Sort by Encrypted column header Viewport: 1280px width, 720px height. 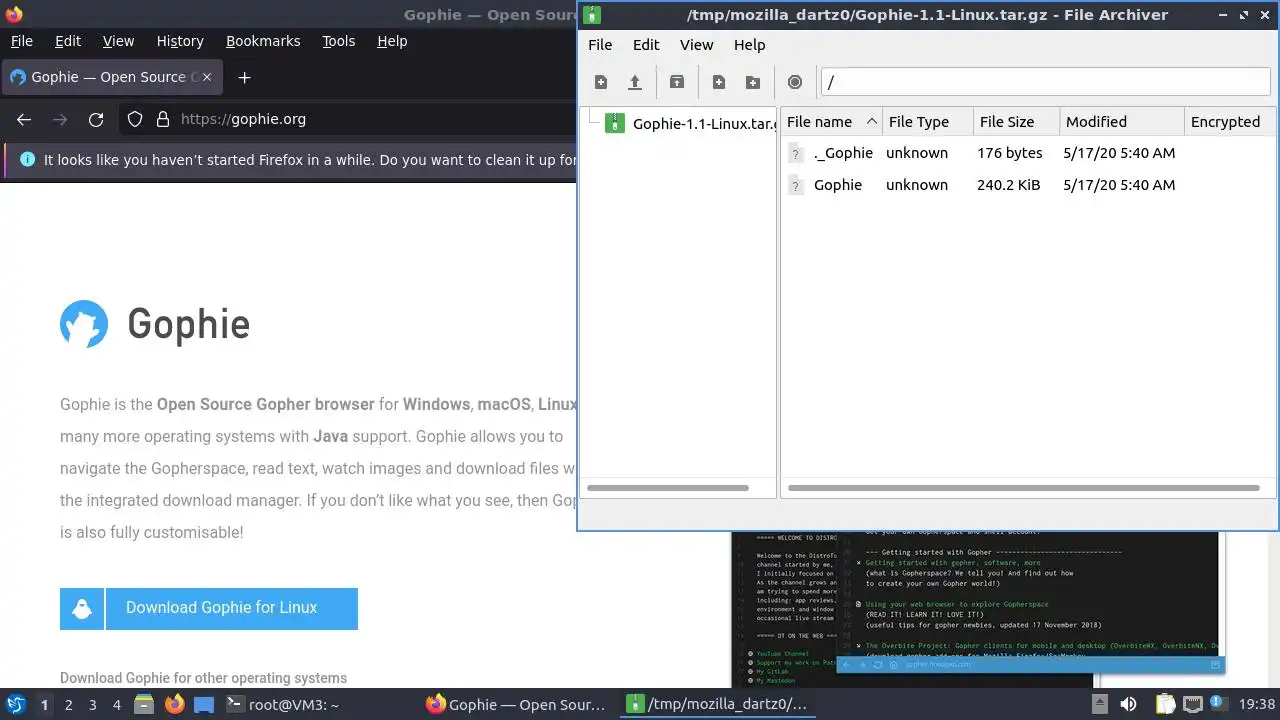[1229, 122]
